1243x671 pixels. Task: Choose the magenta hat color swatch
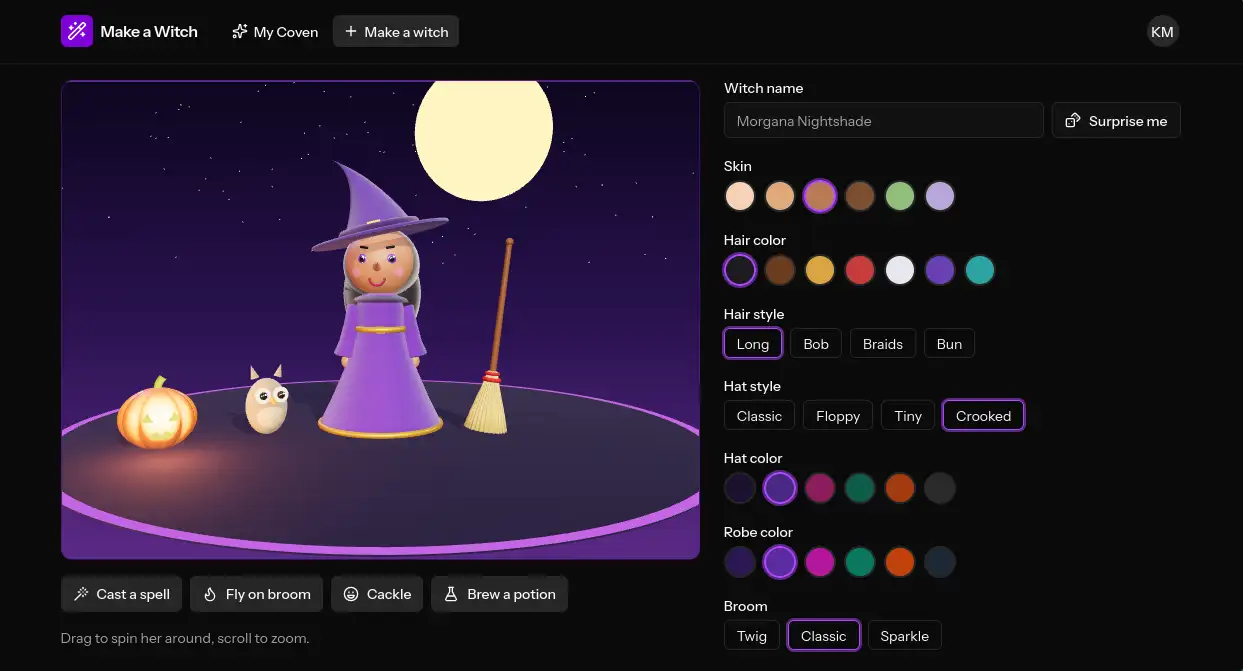[x=820, y=488]
